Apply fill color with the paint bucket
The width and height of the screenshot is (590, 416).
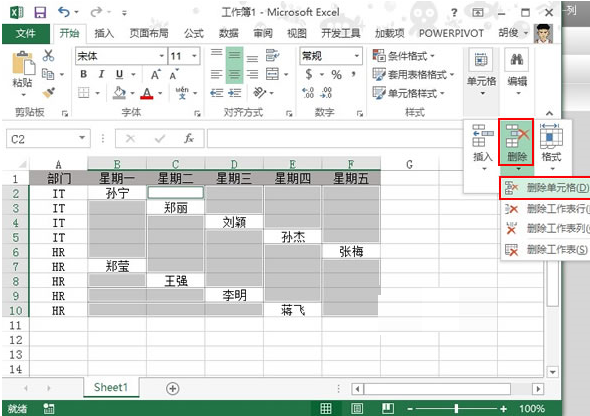(x=119, y=93)
